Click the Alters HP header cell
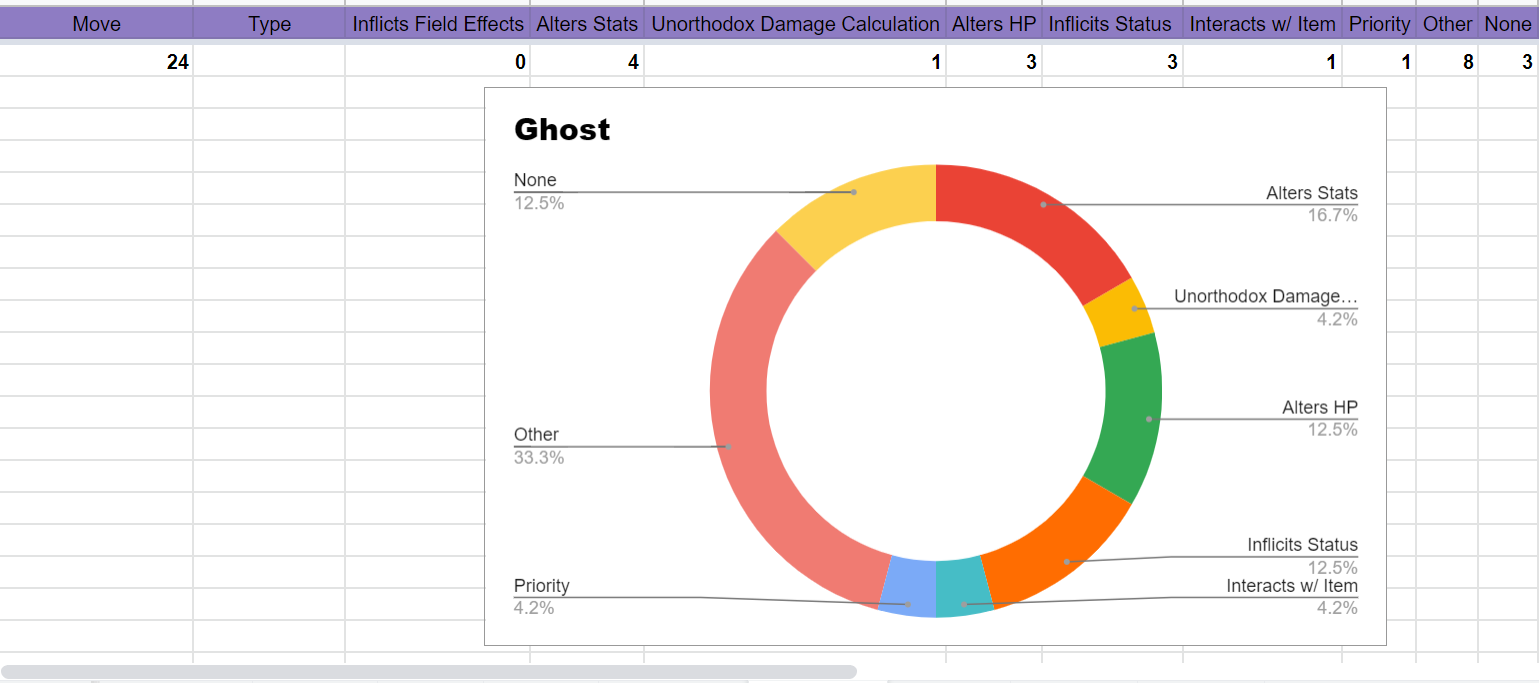Image resolution: width=1539 pixels, height=683 pixels. pos(994,24)
